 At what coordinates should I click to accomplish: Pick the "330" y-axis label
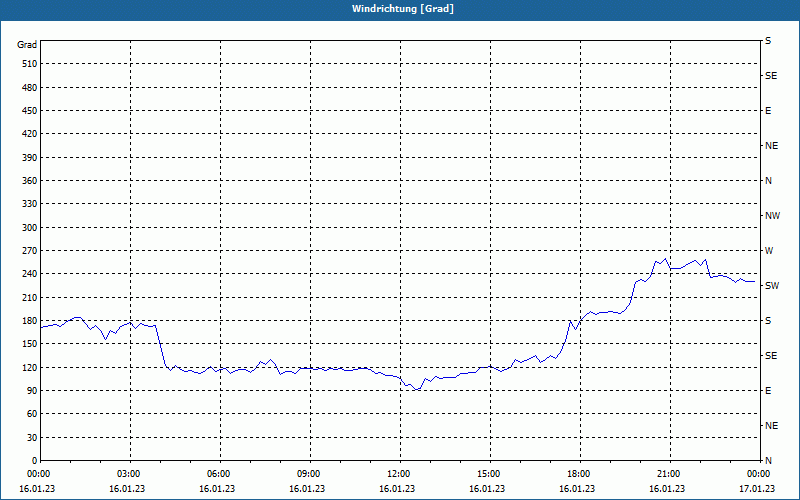(30, 204)
